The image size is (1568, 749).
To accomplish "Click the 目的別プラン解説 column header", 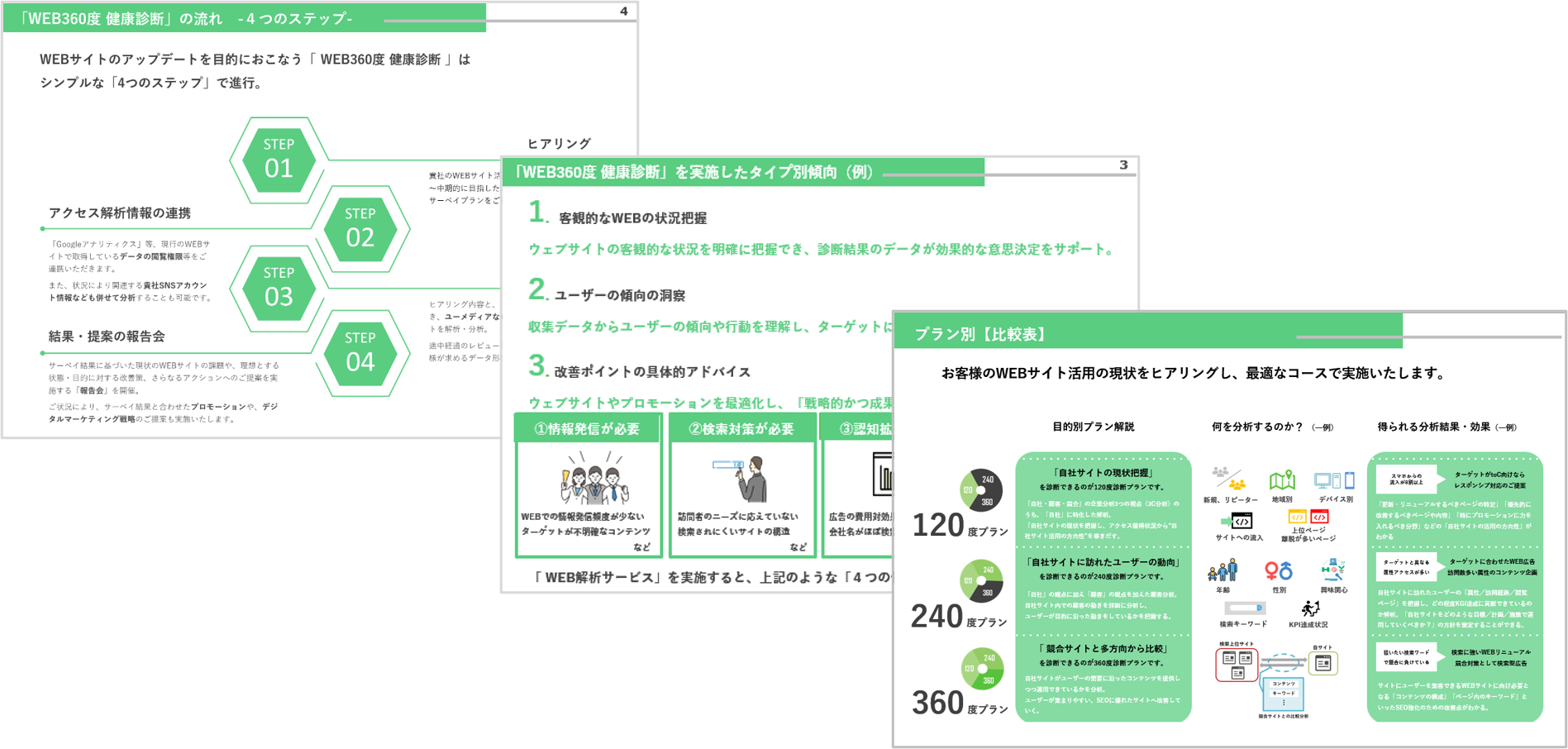I will [1094, 427].
